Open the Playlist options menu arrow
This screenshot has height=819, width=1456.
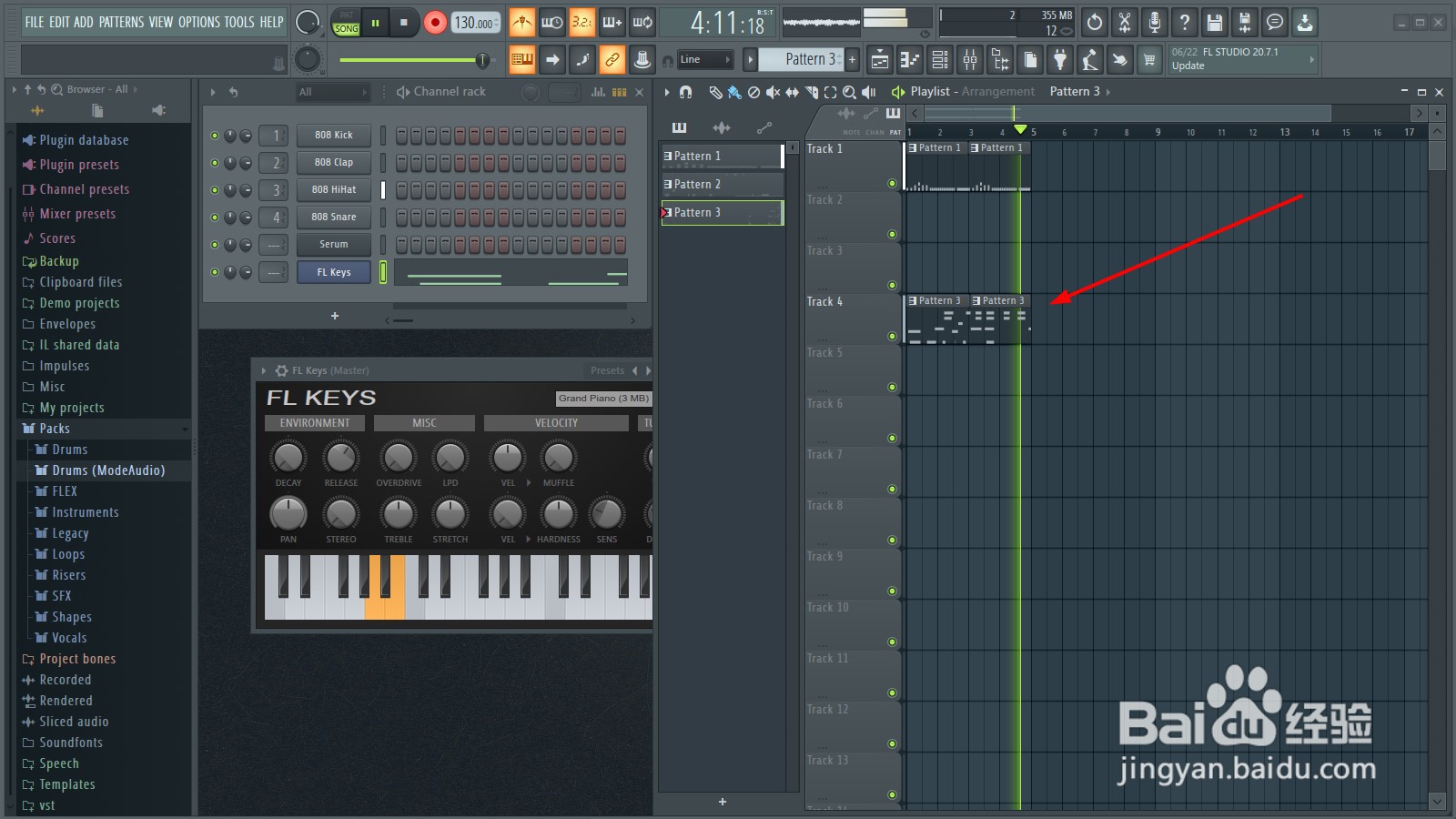coord(667,92)
